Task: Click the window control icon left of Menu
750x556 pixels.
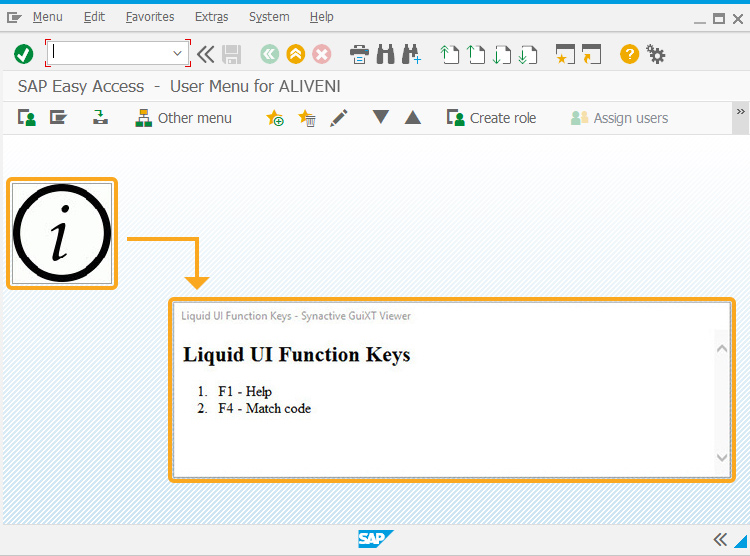Action: pos(14,18)
